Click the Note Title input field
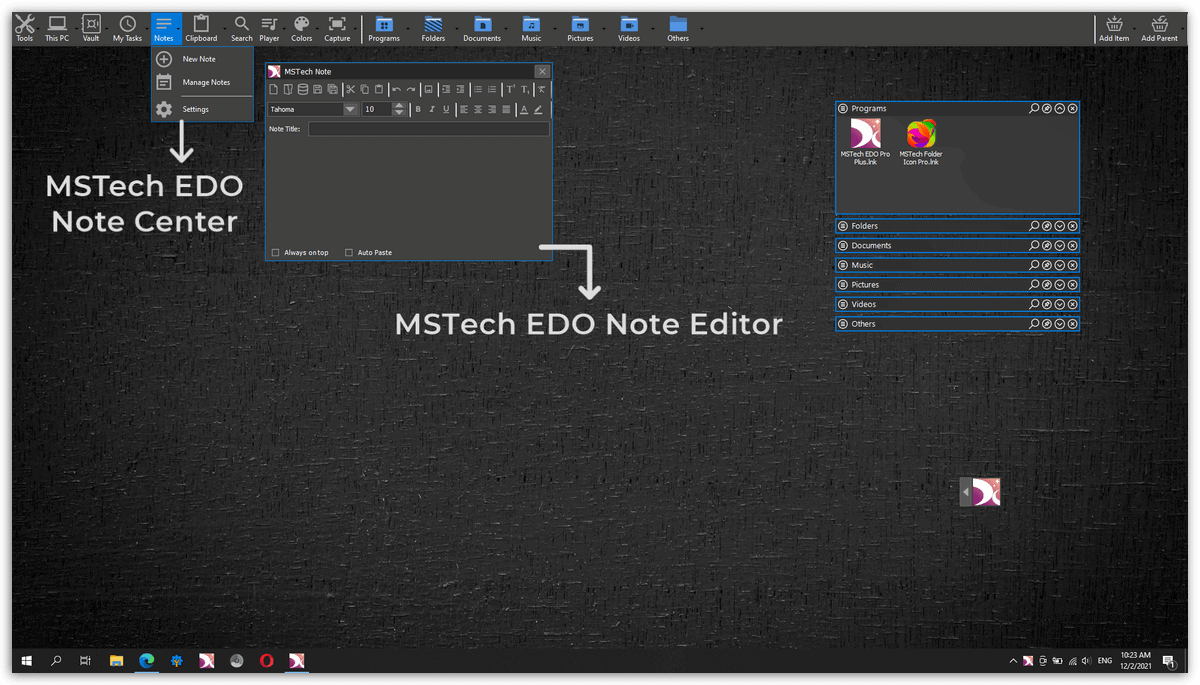Screen dimensions: 1200x685 (429, 129)
